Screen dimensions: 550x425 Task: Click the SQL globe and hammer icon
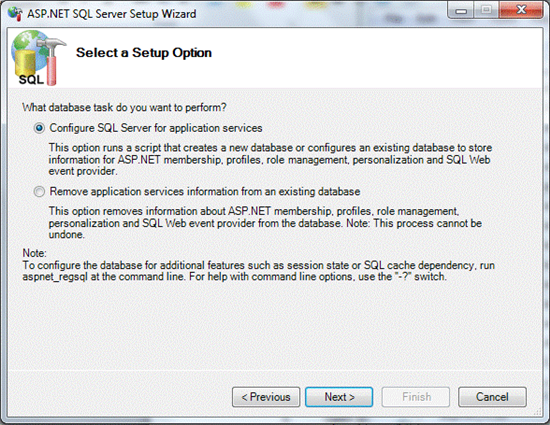[38, 58]
